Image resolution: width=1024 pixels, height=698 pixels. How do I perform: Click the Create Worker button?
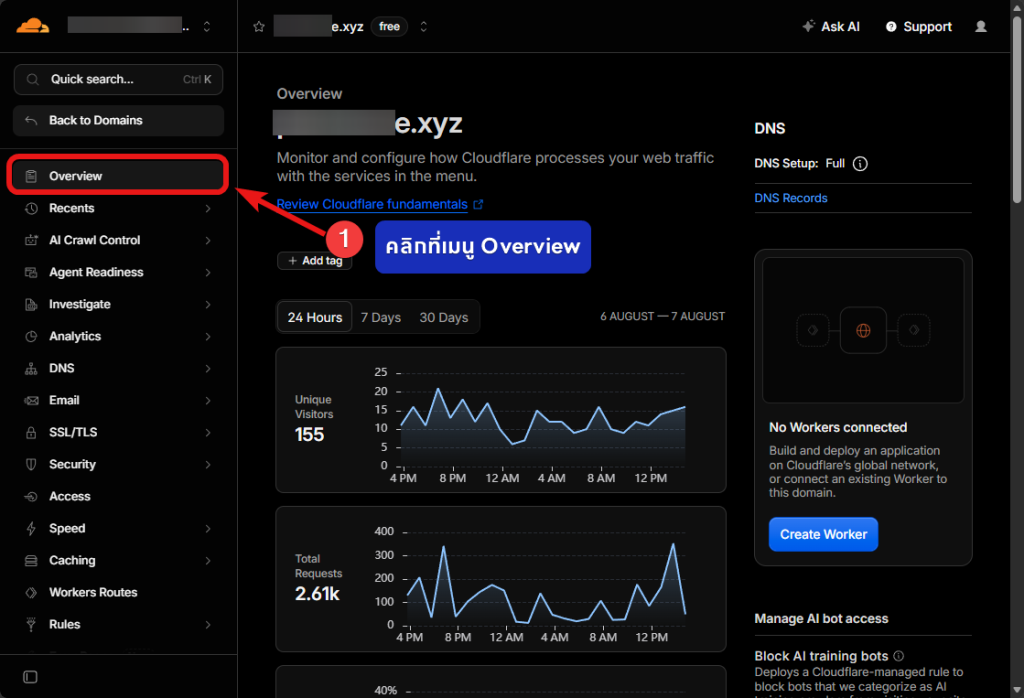point(823,534)
